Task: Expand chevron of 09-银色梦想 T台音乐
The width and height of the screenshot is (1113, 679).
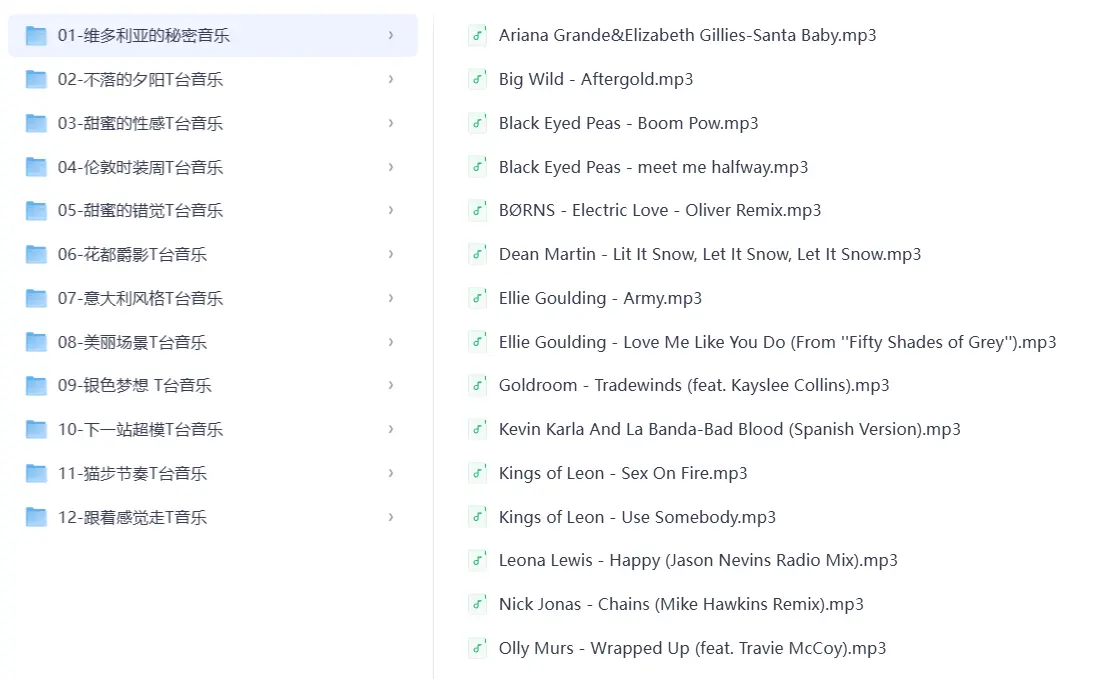Action: tap(391, 385)
